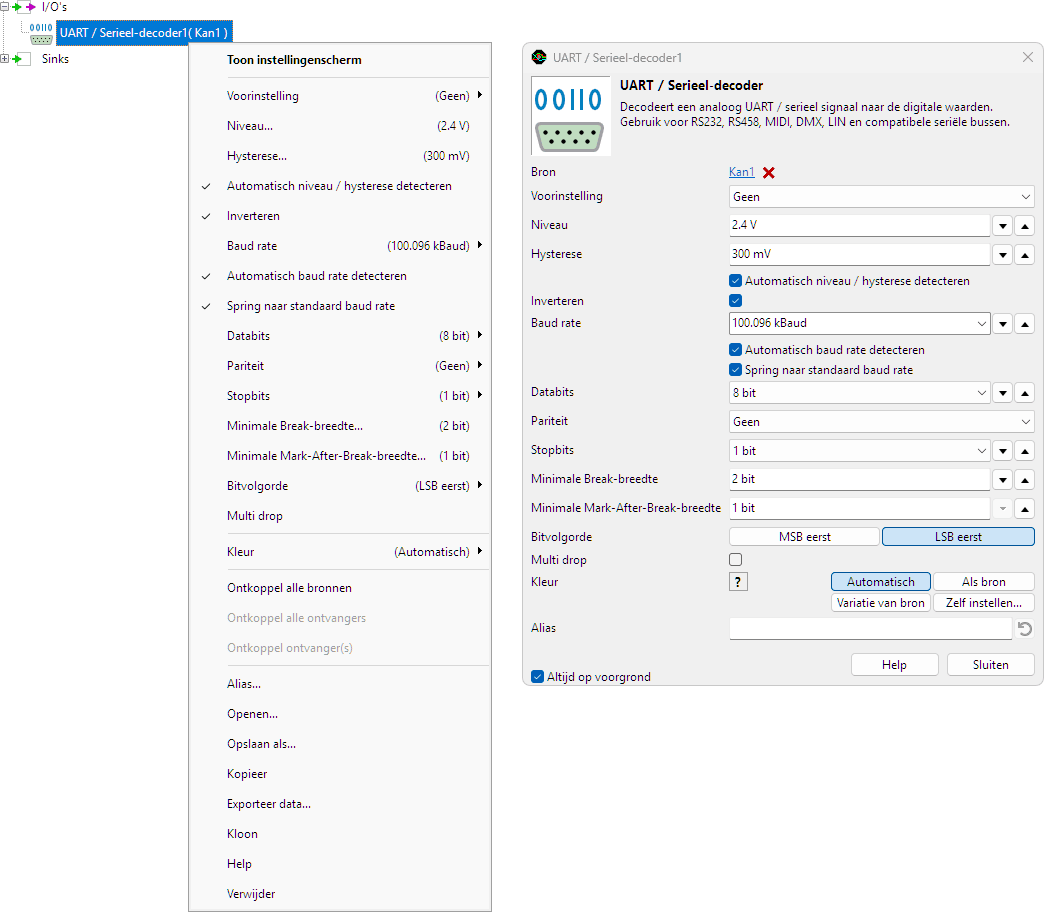The image size is (1044, 912).
Task: Reset the Alias field with undo icon
Action: click(x=1025, y=628)
